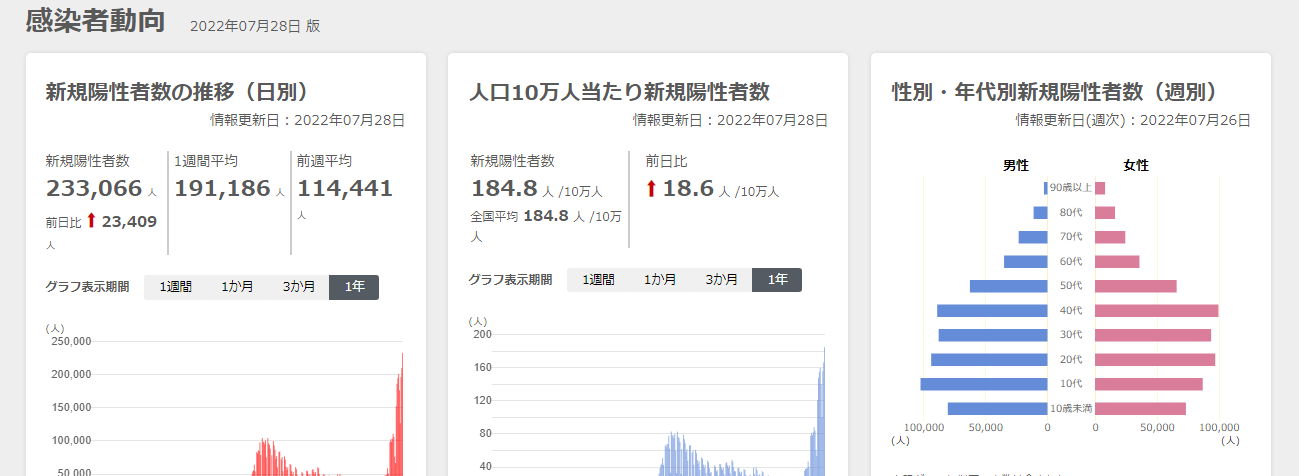Click the 人口10万人当たり新規陽性者数 card title

tap(620, 92)
